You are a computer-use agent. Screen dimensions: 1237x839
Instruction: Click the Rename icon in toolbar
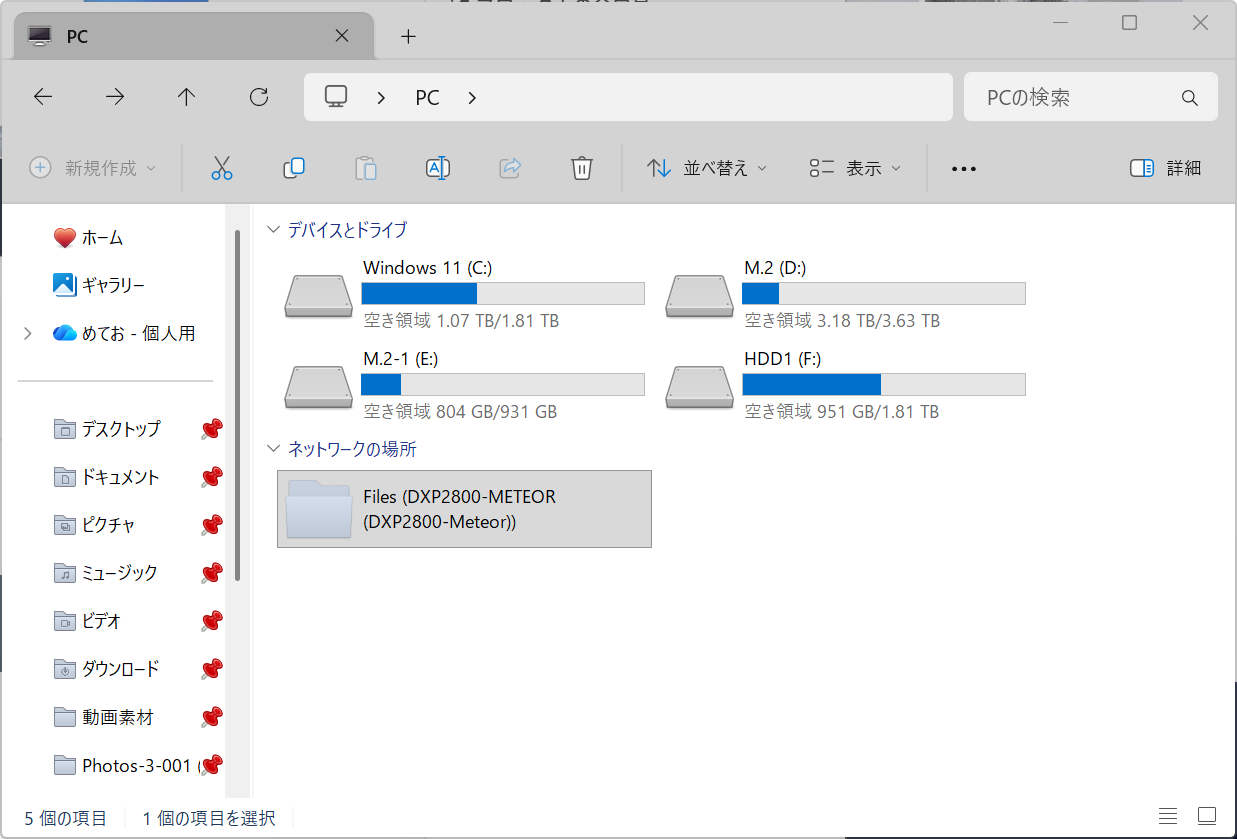(438, 168)
